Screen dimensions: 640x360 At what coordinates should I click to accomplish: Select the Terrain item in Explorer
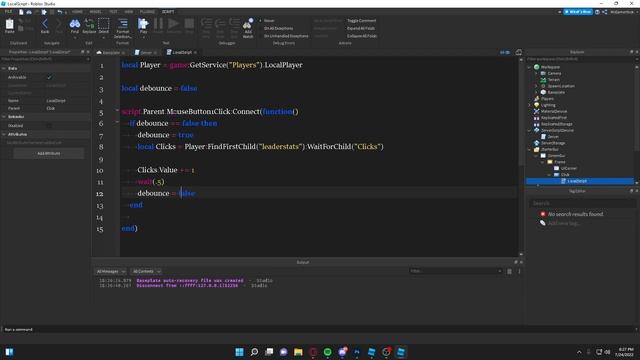pos(553,80)
